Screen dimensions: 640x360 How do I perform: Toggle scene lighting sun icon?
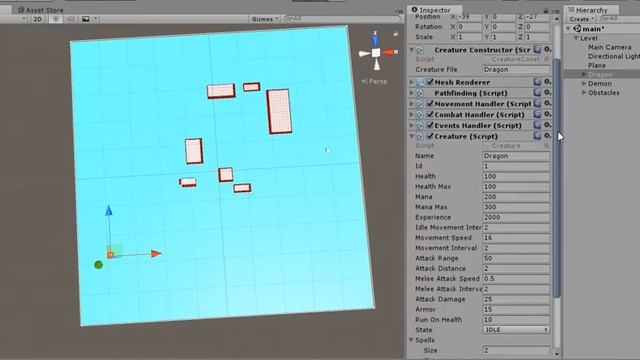(x=56, y=19)
